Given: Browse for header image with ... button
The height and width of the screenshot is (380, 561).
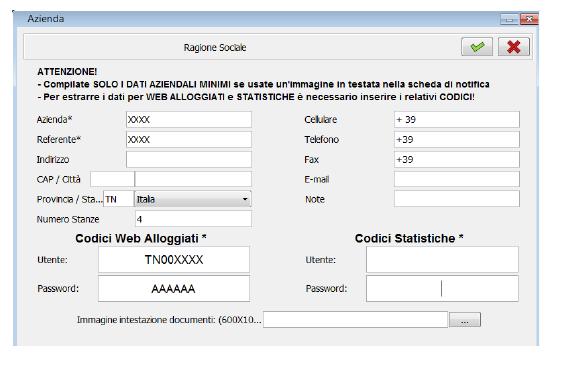Looking at the screenshot, I should (465, 320).
